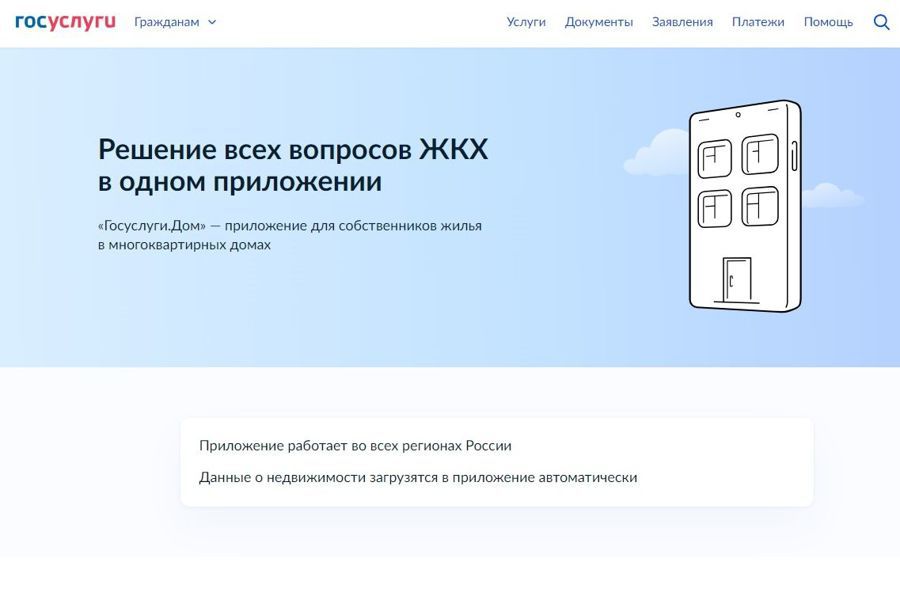Click the chevron next to Гражданам
This screenshot has width=900, height=600.
212,22
